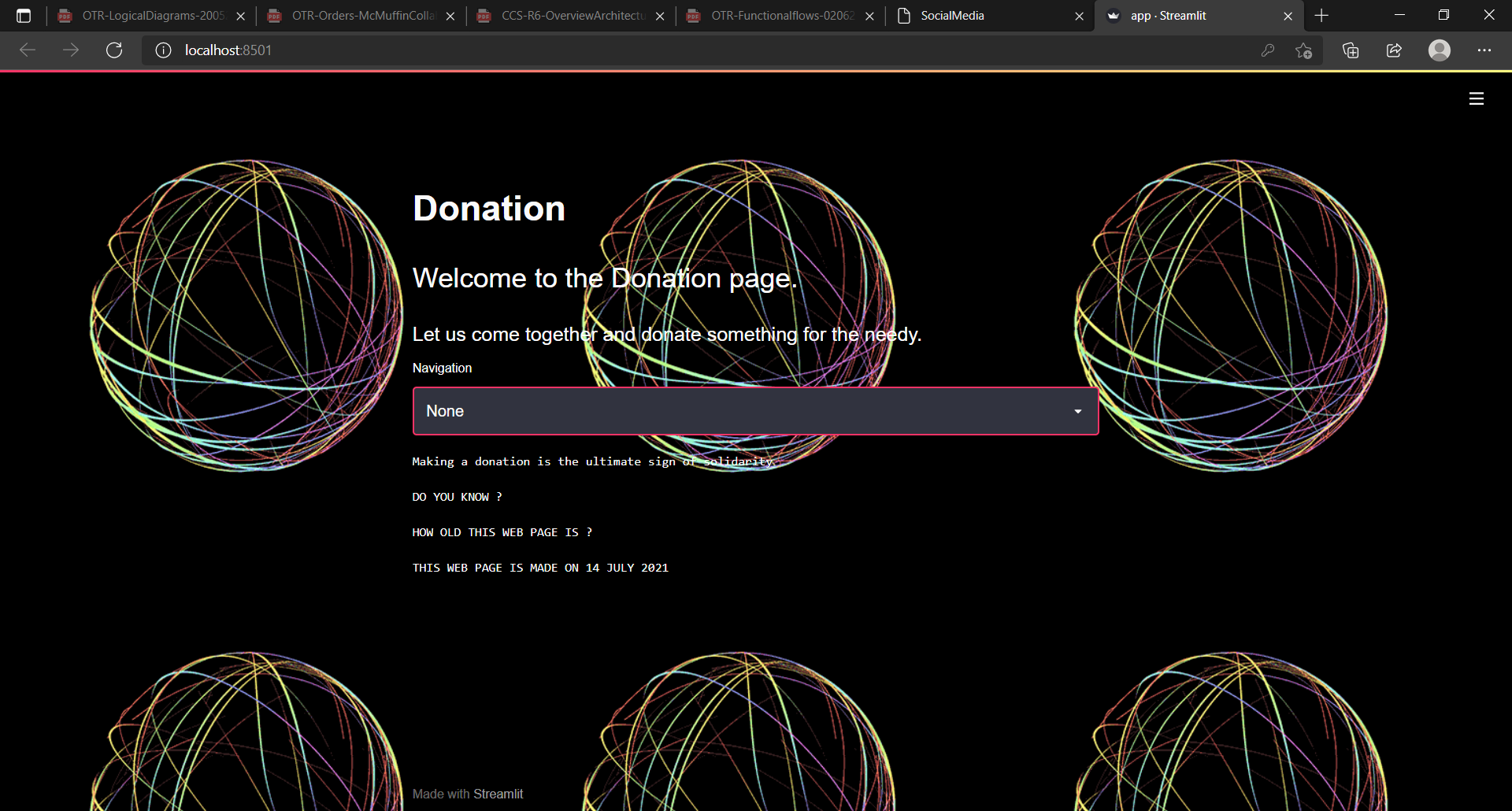Open the Collections icon
The width and height of the screenshot is (1512, 811).
click(1351, 50)
